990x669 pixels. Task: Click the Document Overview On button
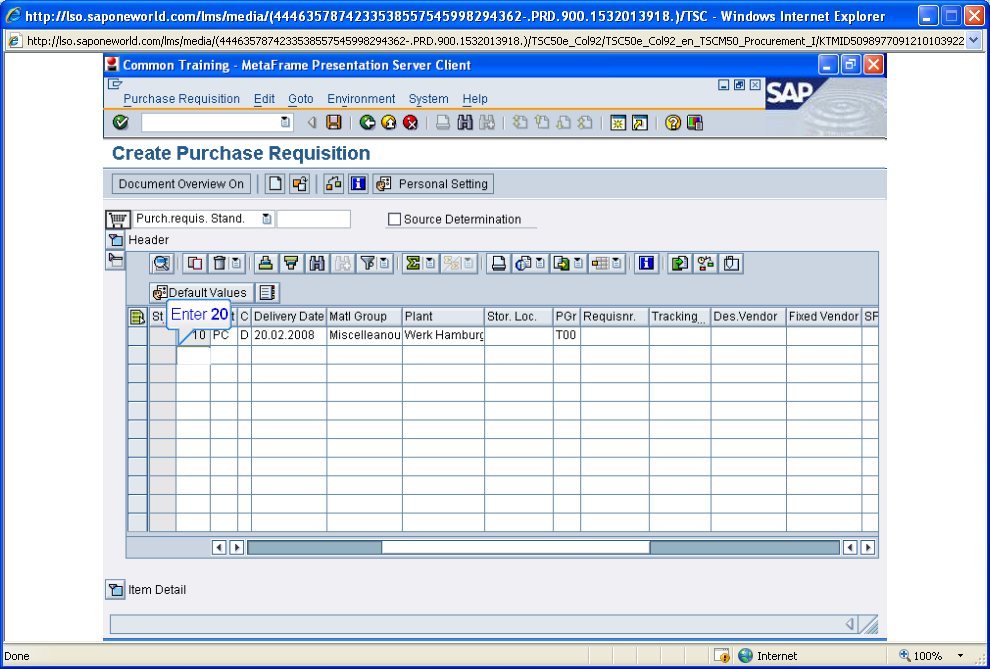click(181, 184)
